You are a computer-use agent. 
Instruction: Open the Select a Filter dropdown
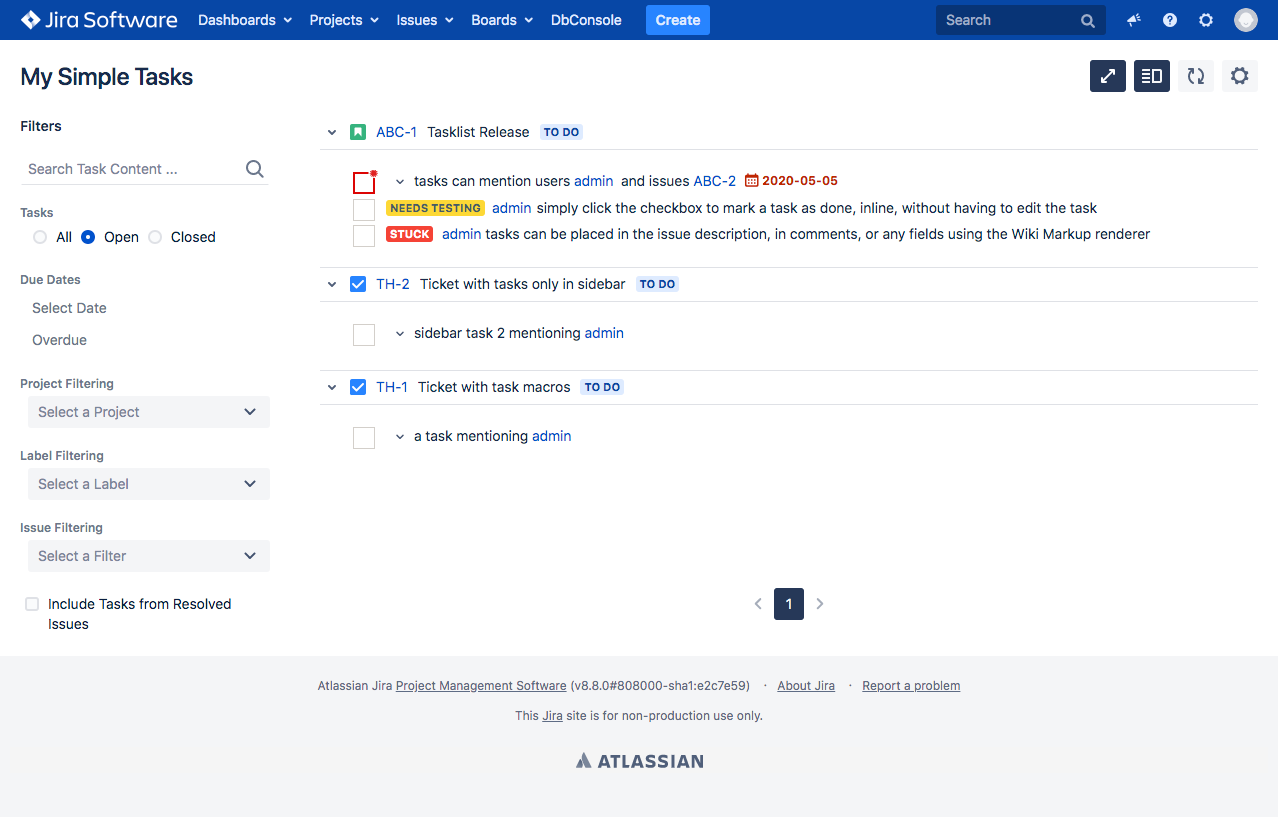(149, 556)
